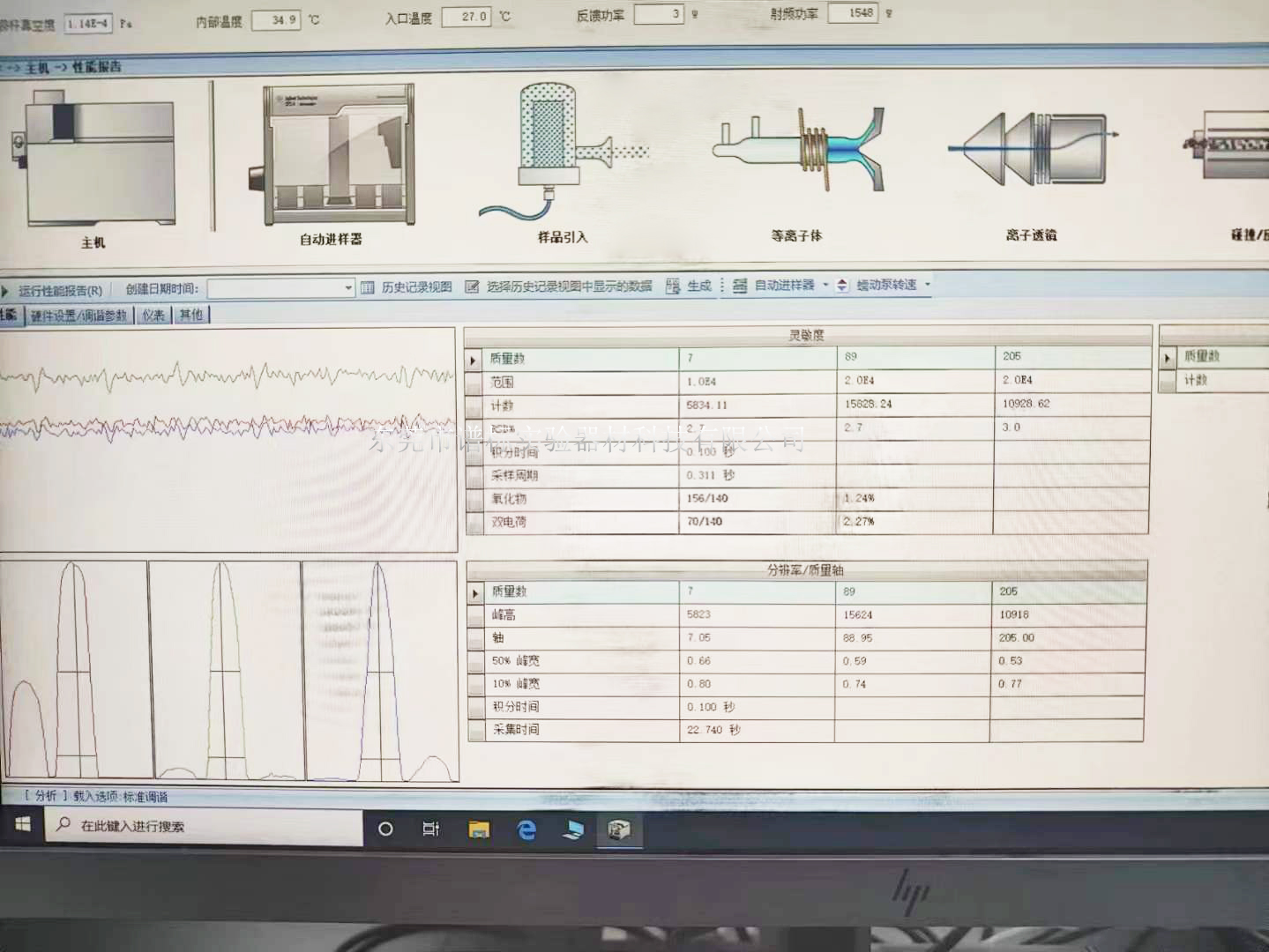The height and width of the screenshot is (952, 1269).
Task: Open Microsoft Edge from the taskbar
Action: pos(526,829)
